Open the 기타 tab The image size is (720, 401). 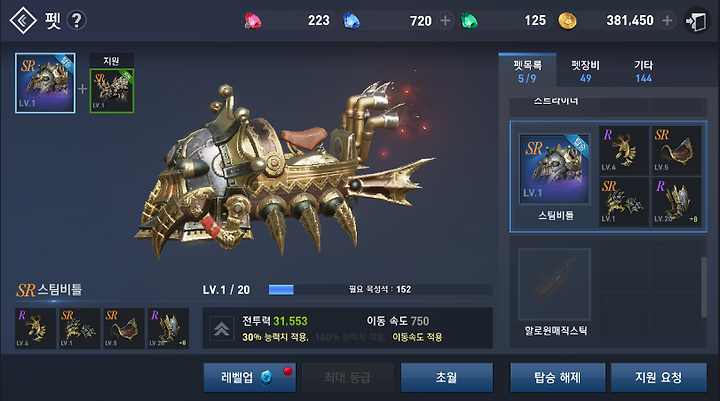[643, 71]
